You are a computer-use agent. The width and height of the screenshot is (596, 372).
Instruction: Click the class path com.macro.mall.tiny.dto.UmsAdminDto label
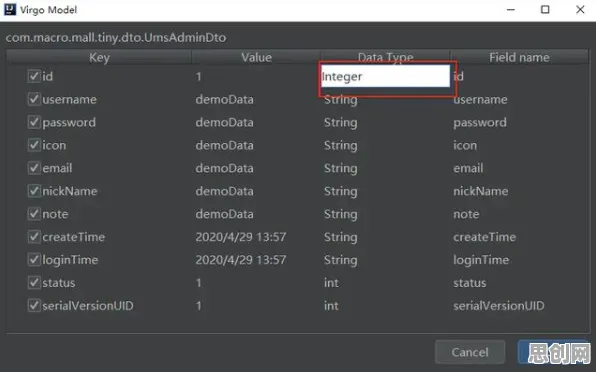tap(116, 38)
